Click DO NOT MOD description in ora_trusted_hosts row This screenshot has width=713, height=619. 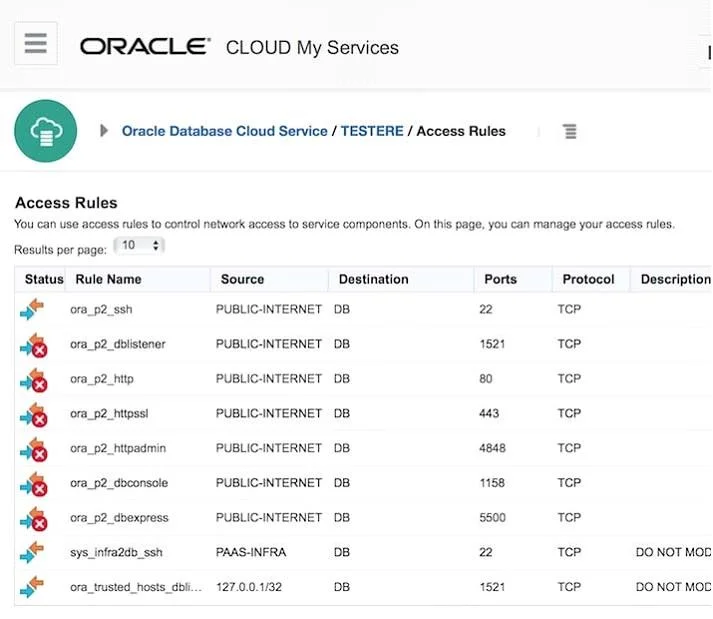coord(673,587)
